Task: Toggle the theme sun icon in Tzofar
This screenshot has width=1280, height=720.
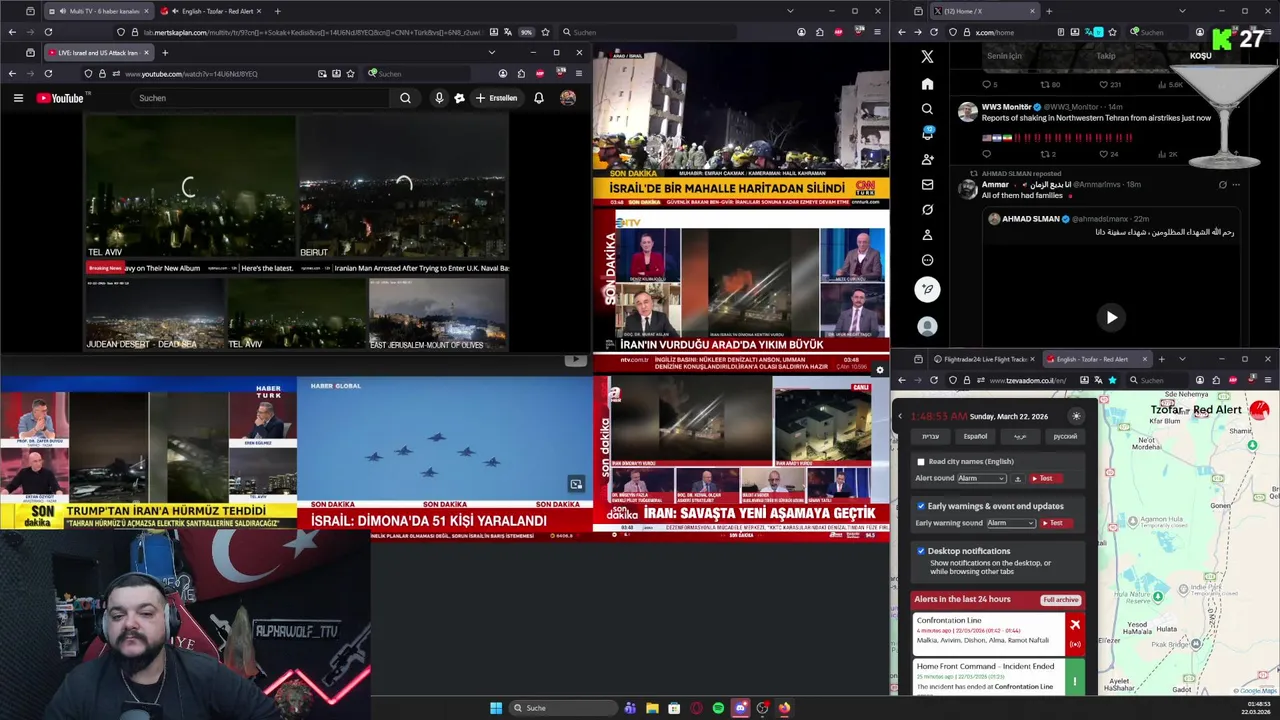Action: pyautogui.click(x=1076, y=416)
